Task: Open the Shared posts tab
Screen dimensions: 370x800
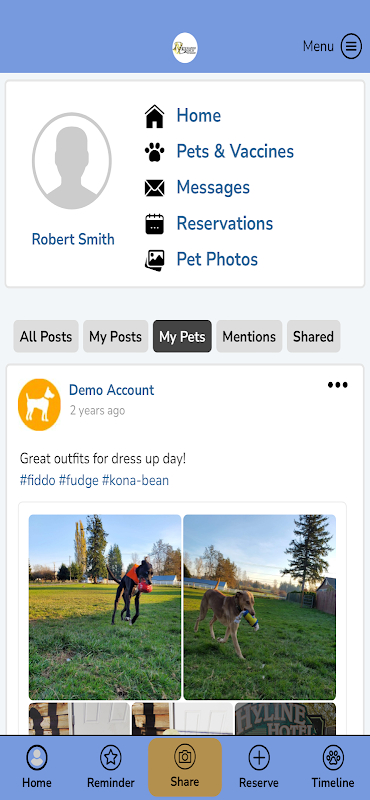Action: [313, 336]
